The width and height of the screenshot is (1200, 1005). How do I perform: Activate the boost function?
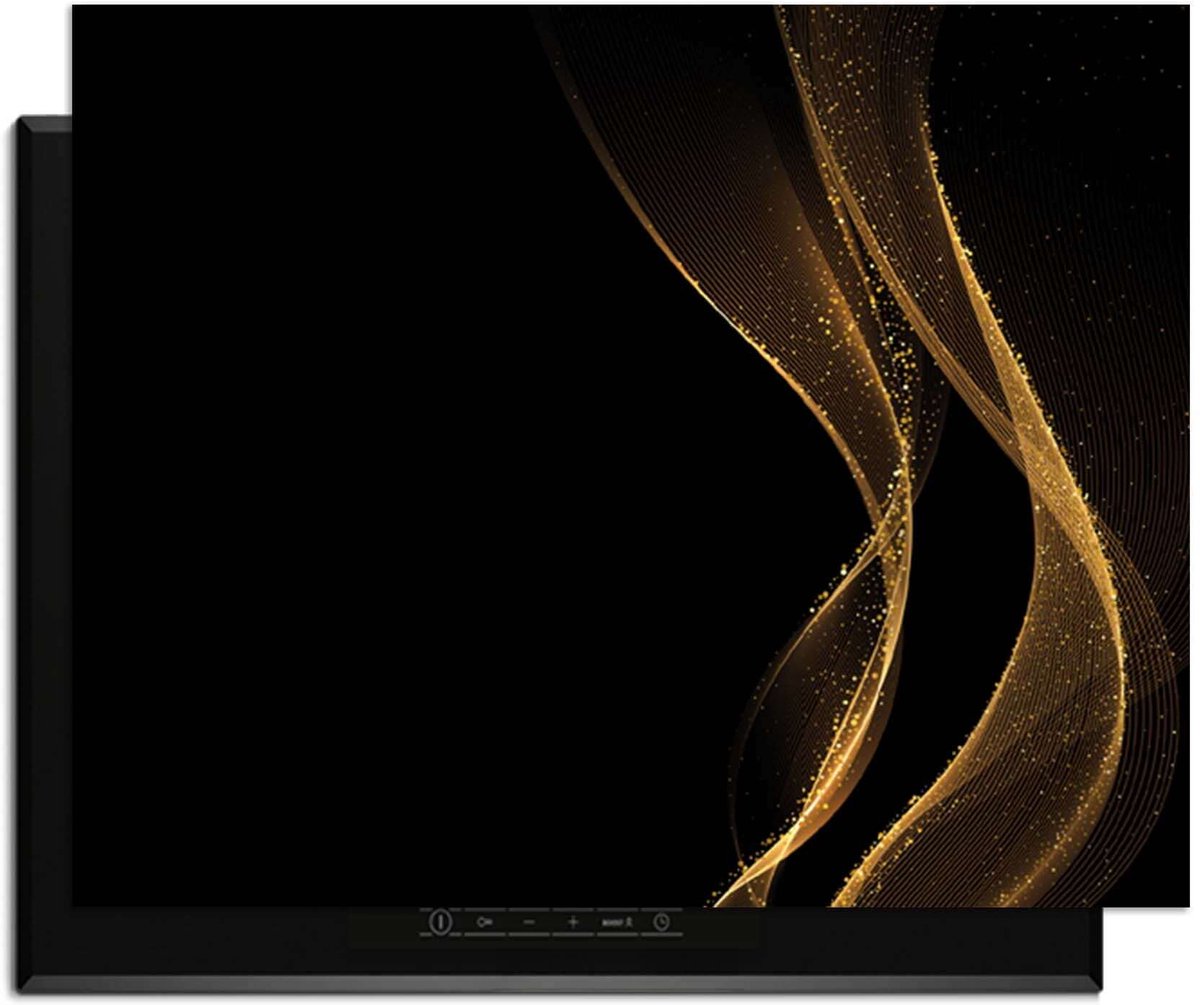click(616, 922)
